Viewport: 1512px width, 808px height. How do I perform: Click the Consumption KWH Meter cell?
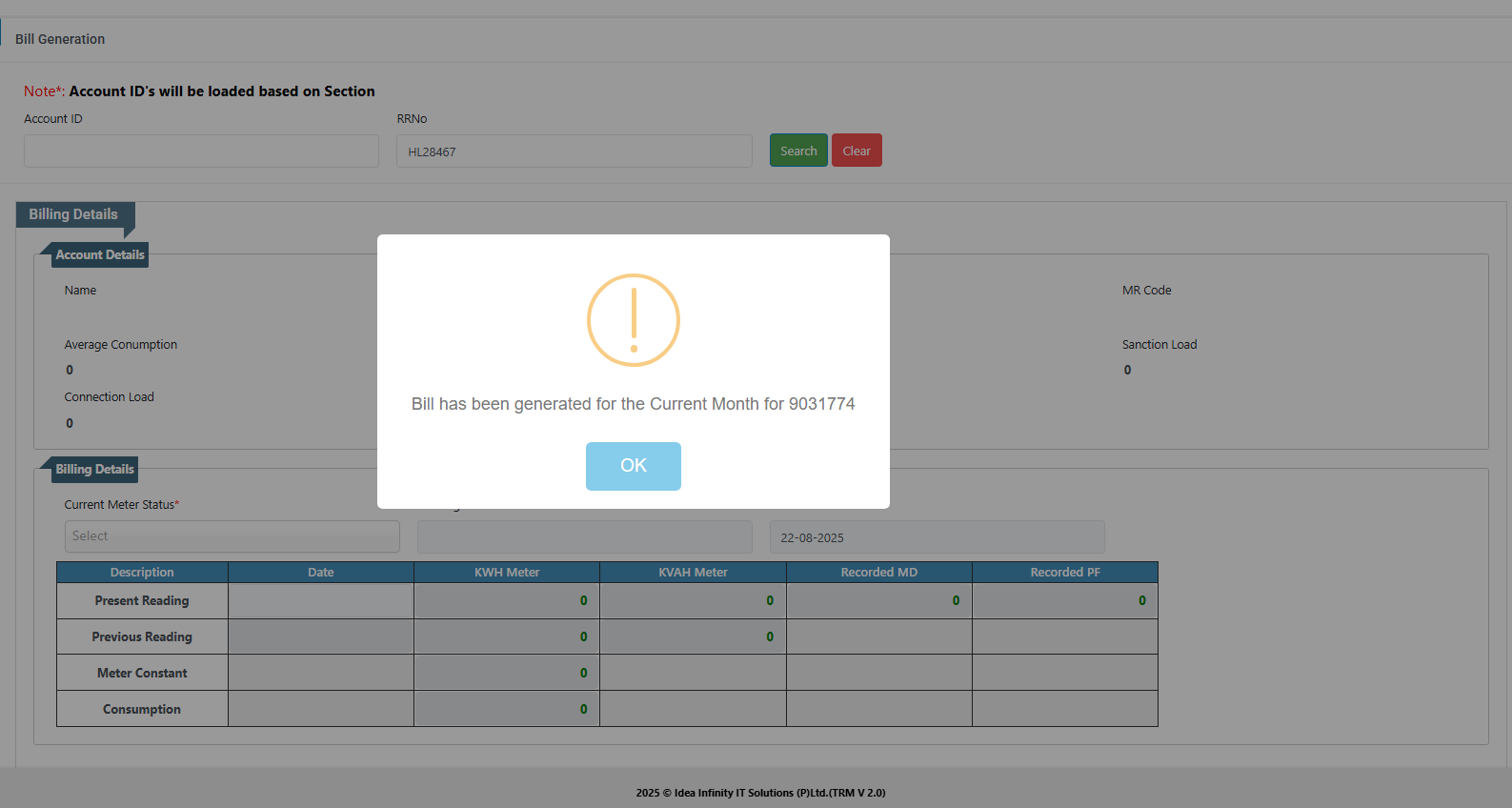(x=507, y=709)
